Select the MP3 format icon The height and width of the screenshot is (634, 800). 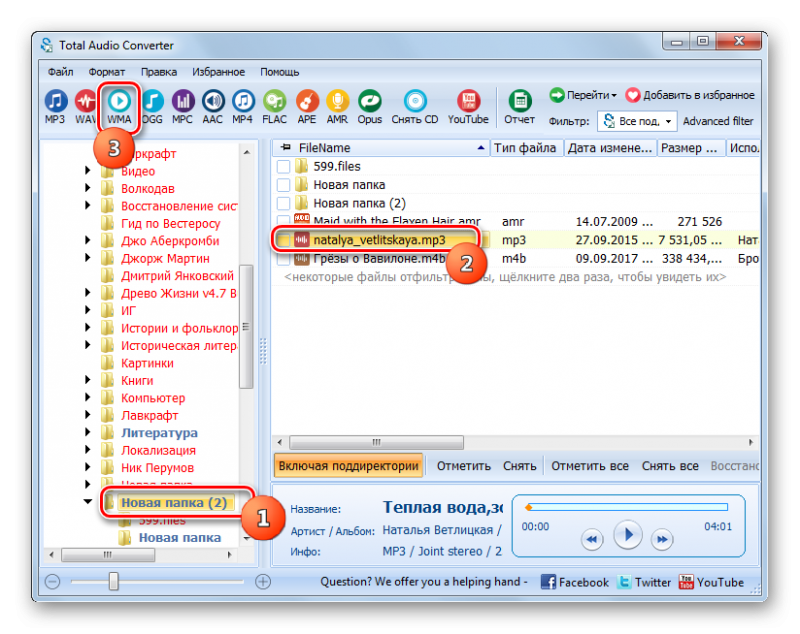[x=55, y=105]
